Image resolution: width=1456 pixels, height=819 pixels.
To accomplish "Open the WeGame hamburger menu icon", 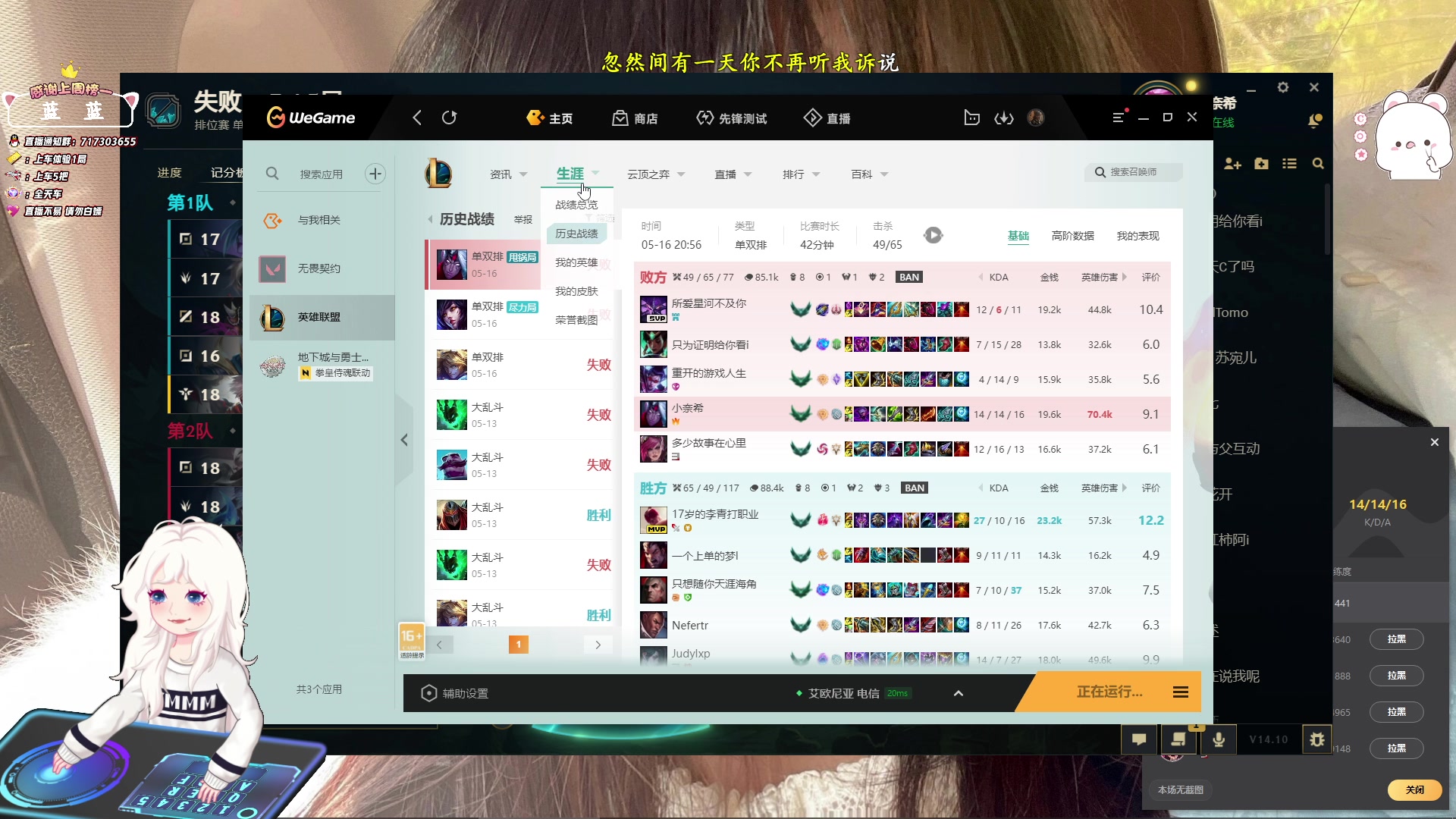I will [x=1119, y=118].
